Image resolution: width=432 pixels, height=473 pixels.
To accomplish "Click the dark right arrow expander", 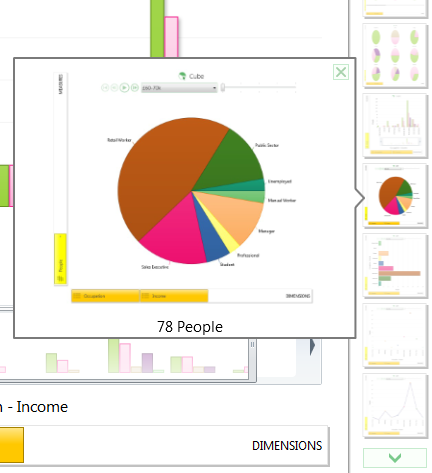I will [x=312, y=347].
